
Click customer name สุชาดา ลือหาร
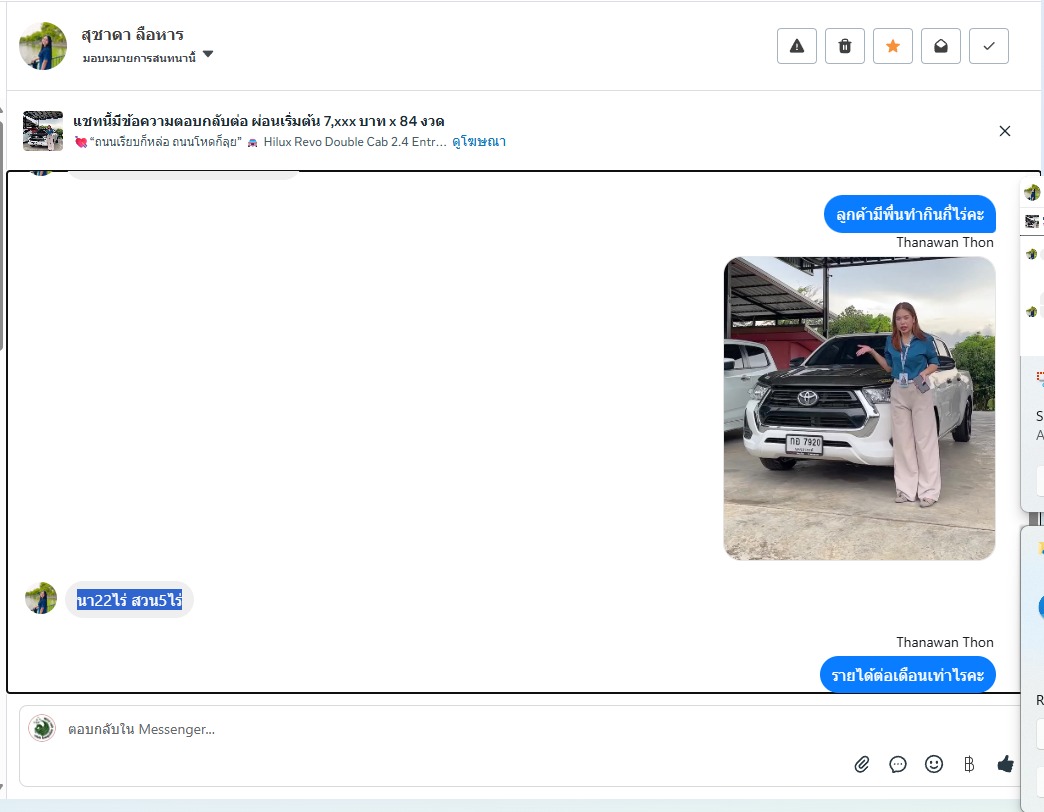coord(132,34)
